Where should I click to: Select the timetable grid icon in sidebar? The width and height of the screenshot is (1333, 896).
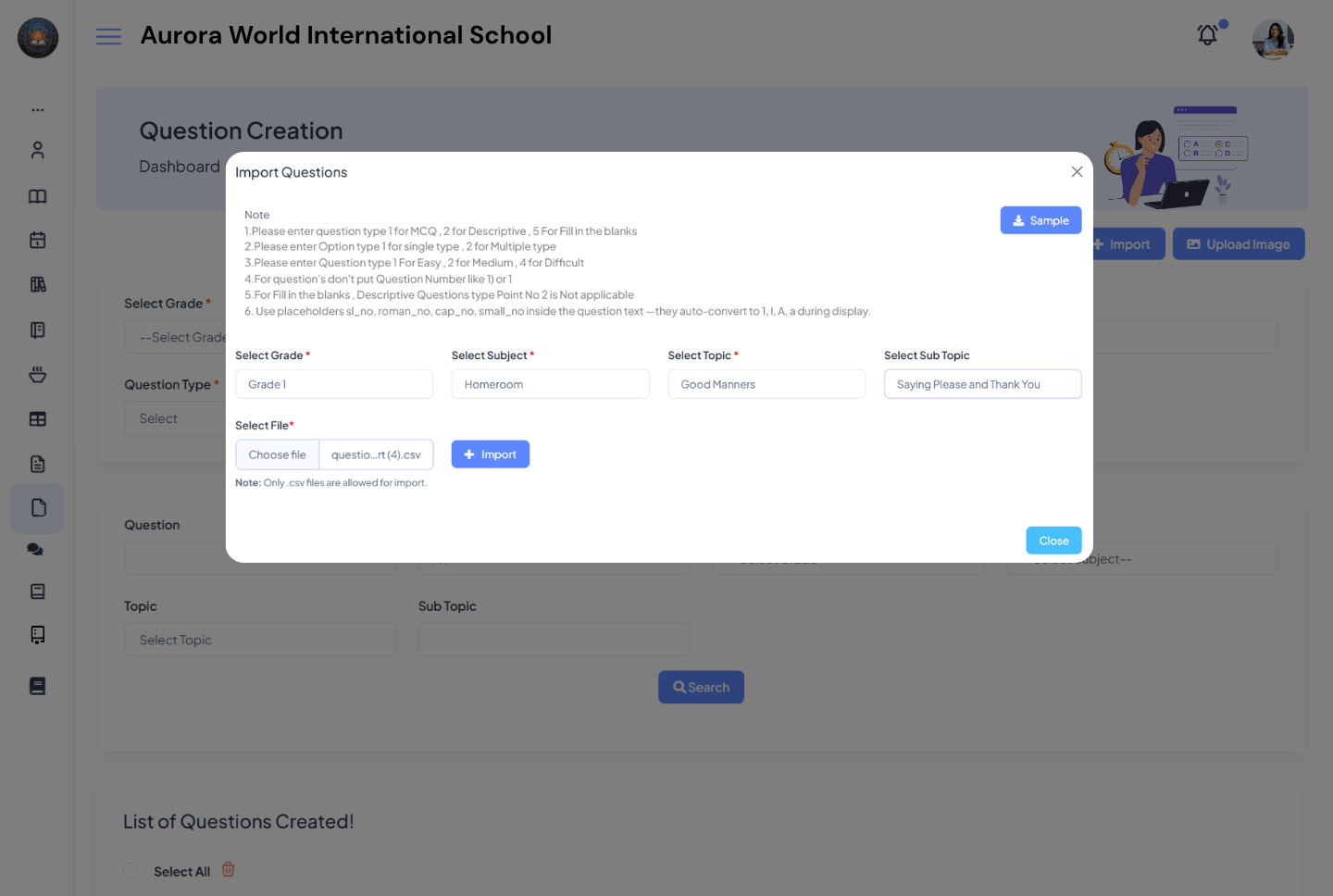(38, 418)
